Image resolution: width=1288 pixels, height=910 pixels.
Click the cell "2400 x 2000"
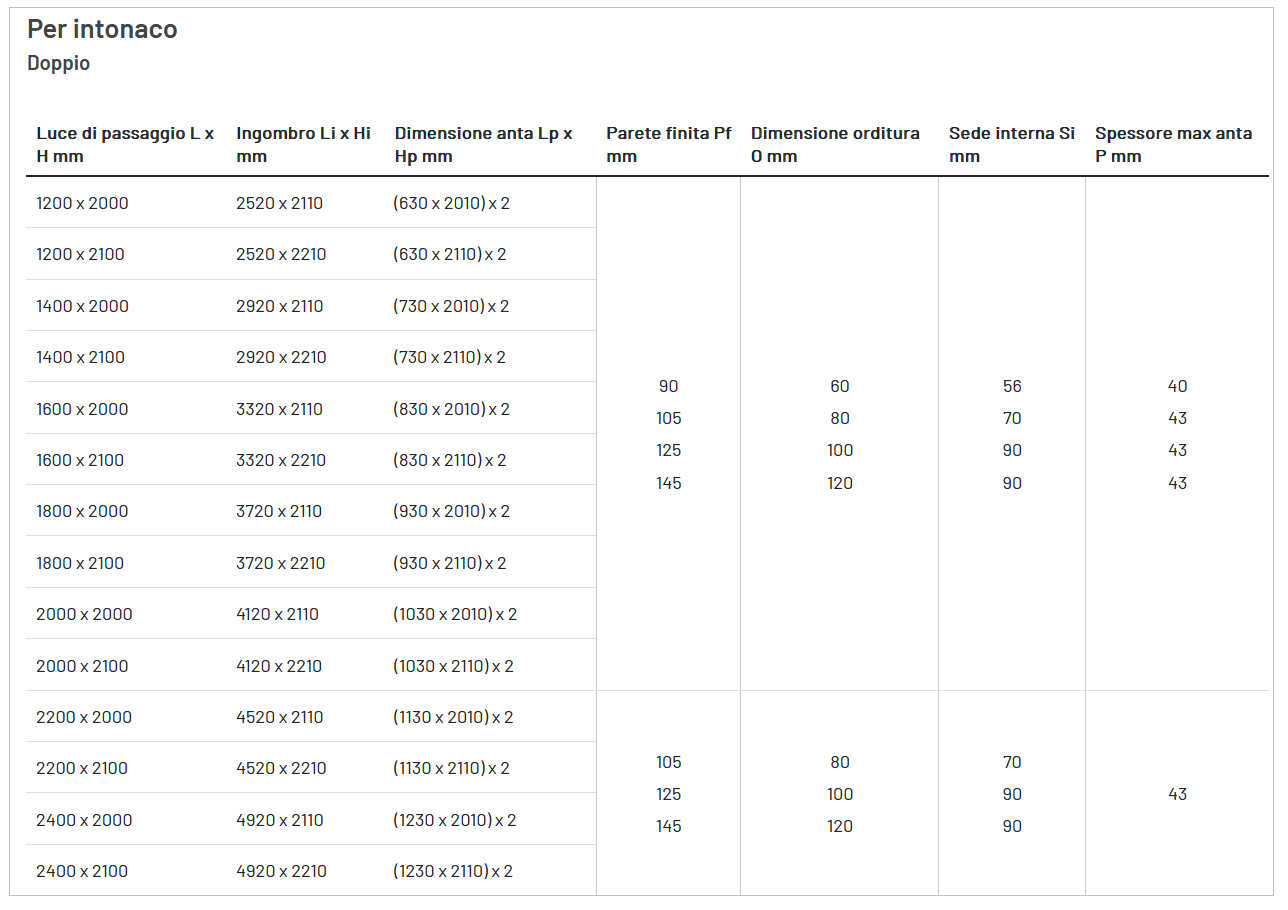[x=85, y=820]
